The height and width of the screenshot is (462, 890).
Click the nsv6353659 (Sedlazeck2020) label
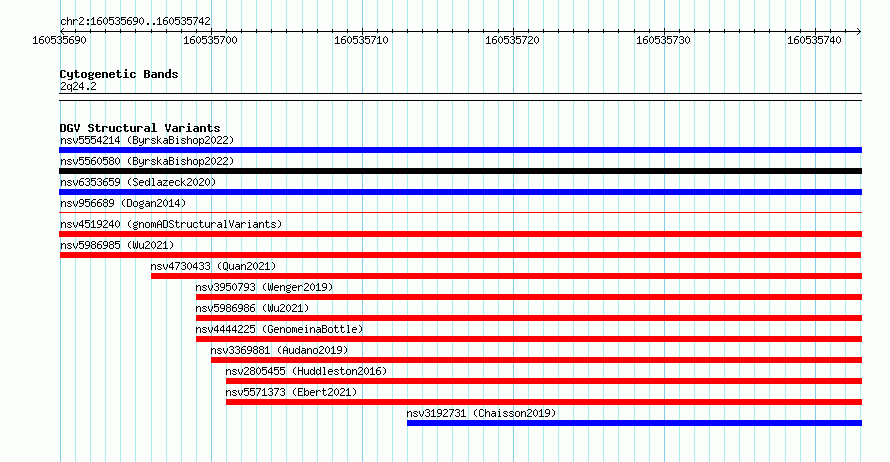(138, 182)
